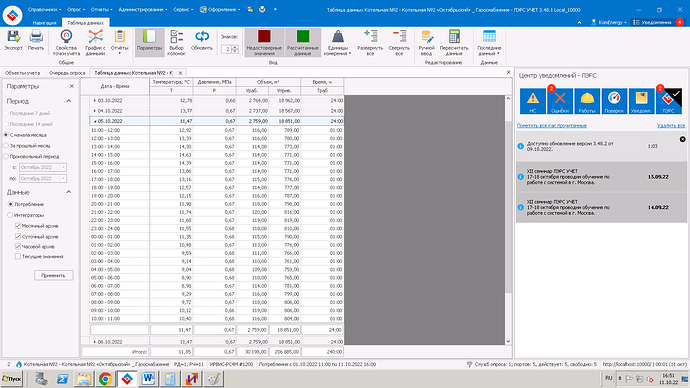Collapse the Данные section
The image size is (690, 388).
(69, 192)
